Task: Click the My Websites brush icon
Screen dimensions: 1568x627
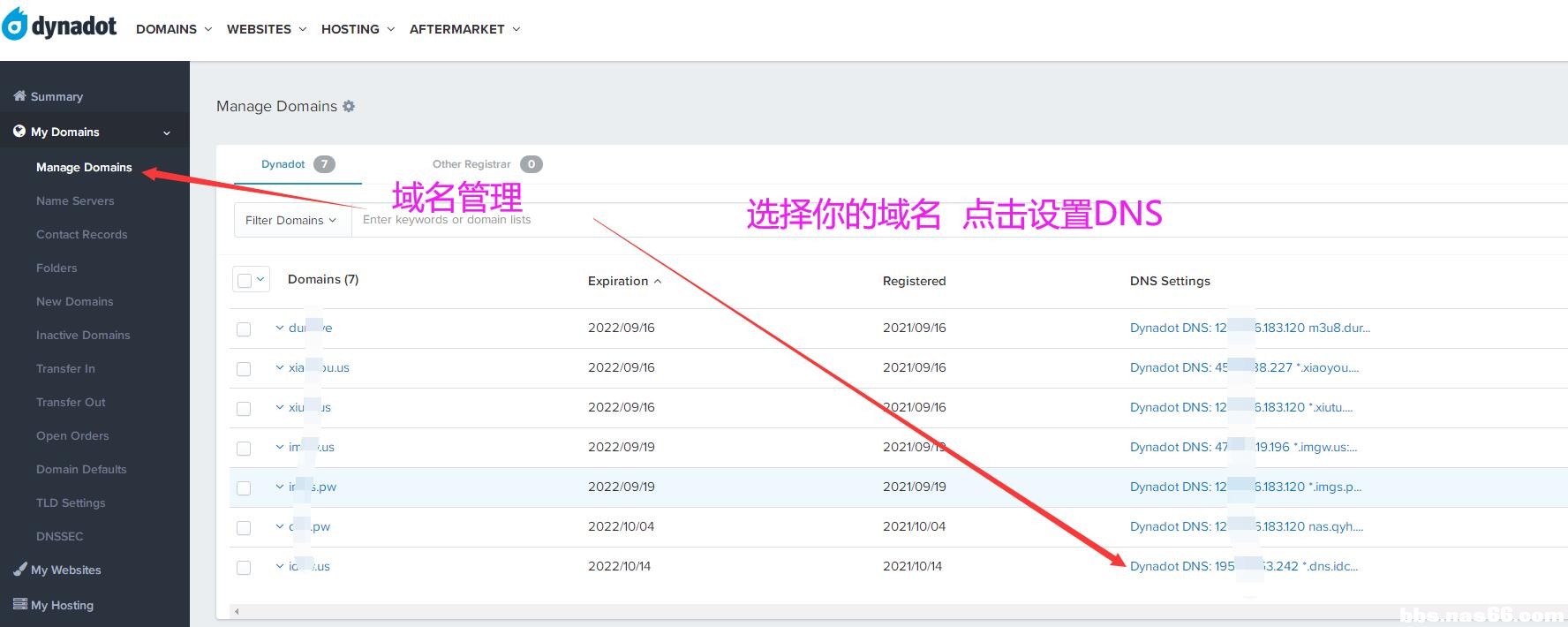Action: click(19, 570)
